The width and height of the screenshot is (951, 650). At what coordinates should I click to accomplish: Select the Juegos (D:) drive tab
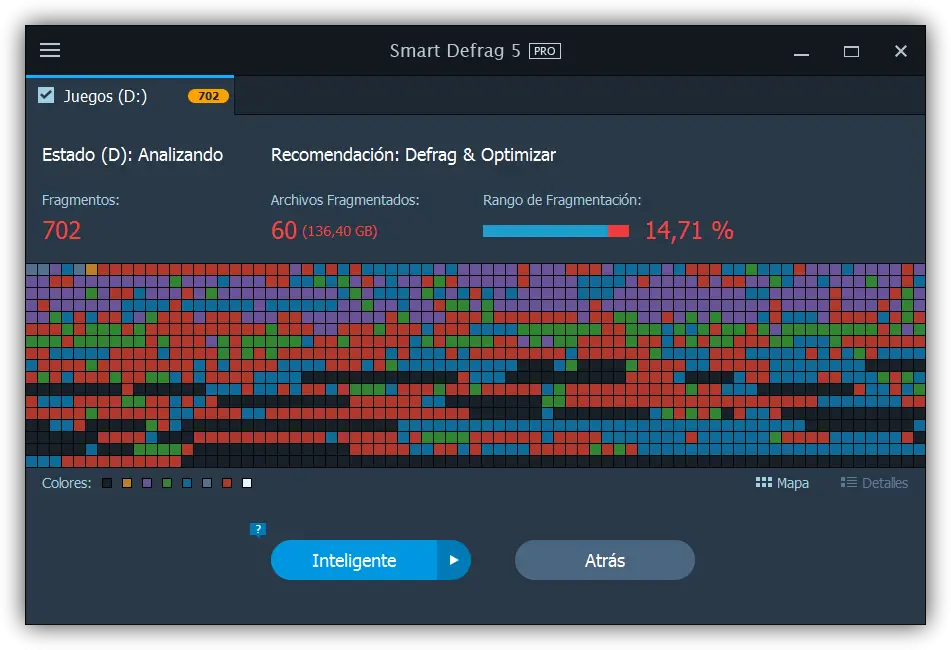(130, 96)
